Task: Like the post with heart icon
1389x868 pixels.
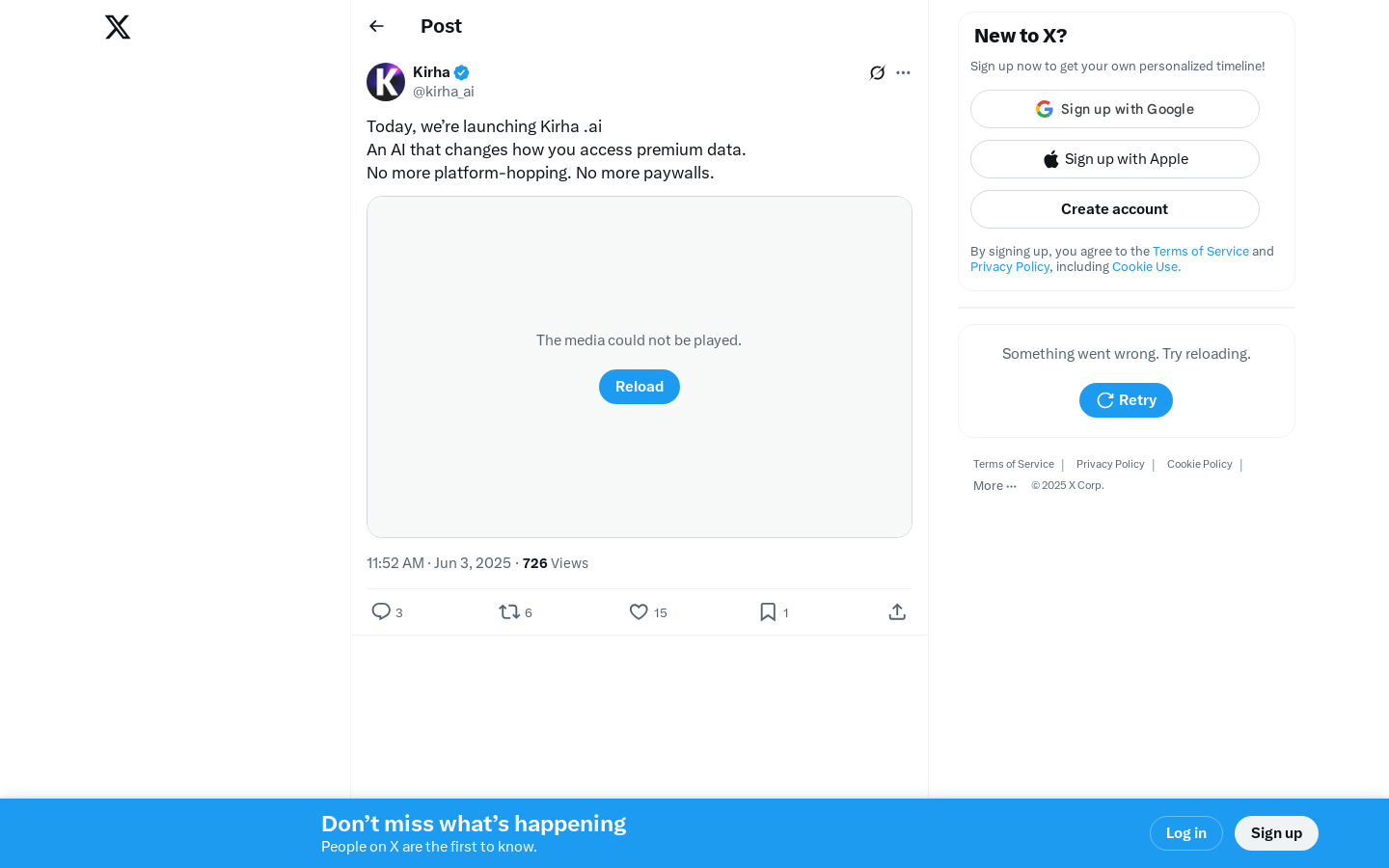Action: (x=639, y=611)
